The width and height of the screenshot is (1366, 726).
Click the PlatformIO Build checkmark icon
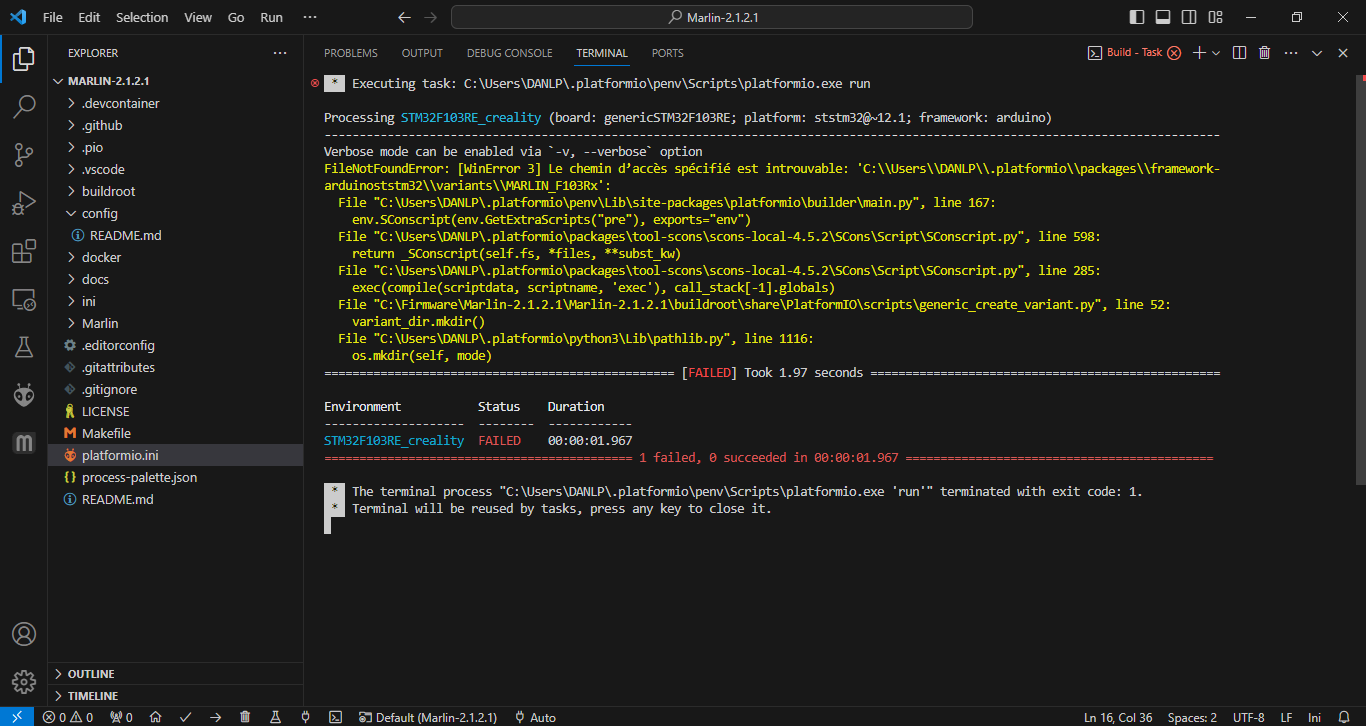pyautogui.click(x=185, y=717)
